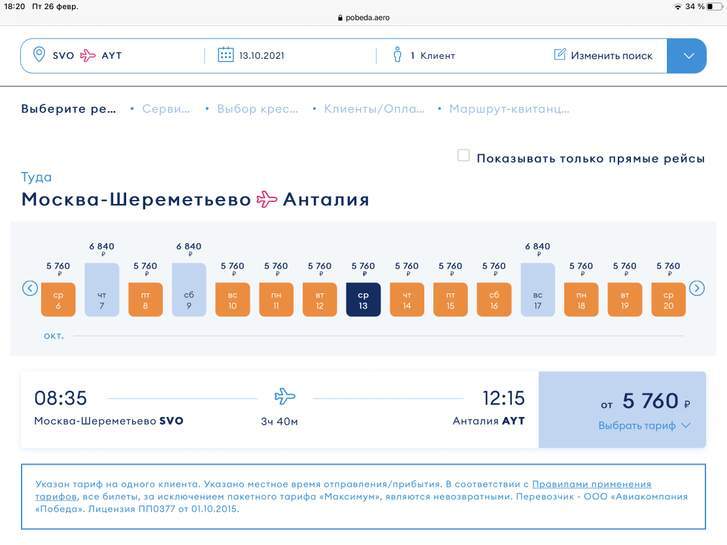Image resolution: width=727 pixels, height=545 pixels.
Task: Expand the blue search bar dropdown chevron
Action: click(688, 56)
